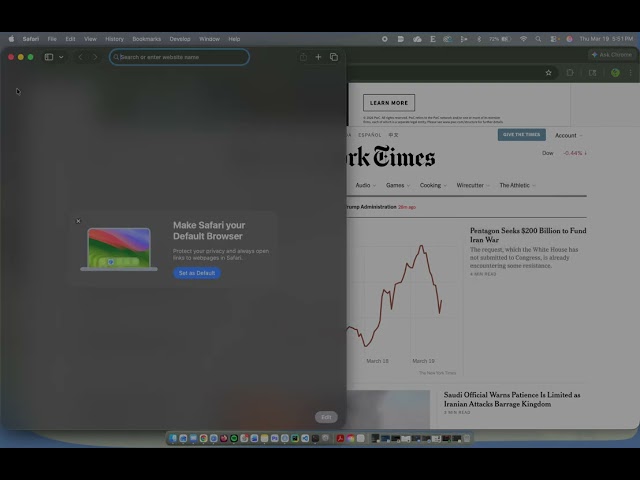Screen dimensions: 640x480
Task: Open Trash in the Dock
Action: (x=467, y=438)
